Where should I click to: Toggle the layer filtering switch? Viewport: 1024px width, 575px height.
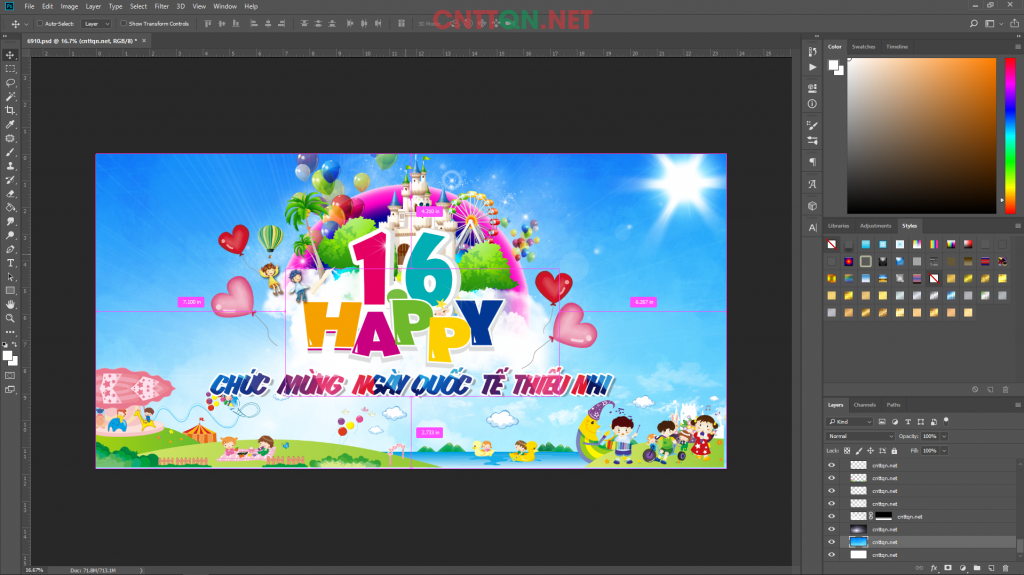tap(946, 421)
